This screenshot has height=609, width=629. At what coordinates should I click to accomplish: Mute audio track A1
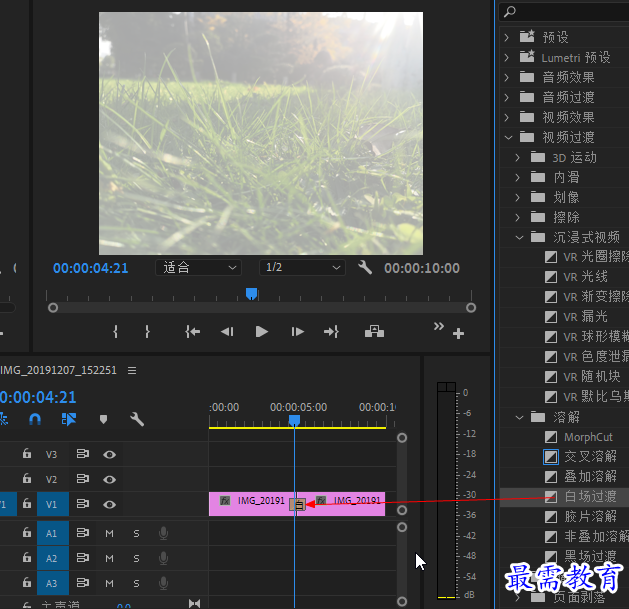click(x=109, y=534)
